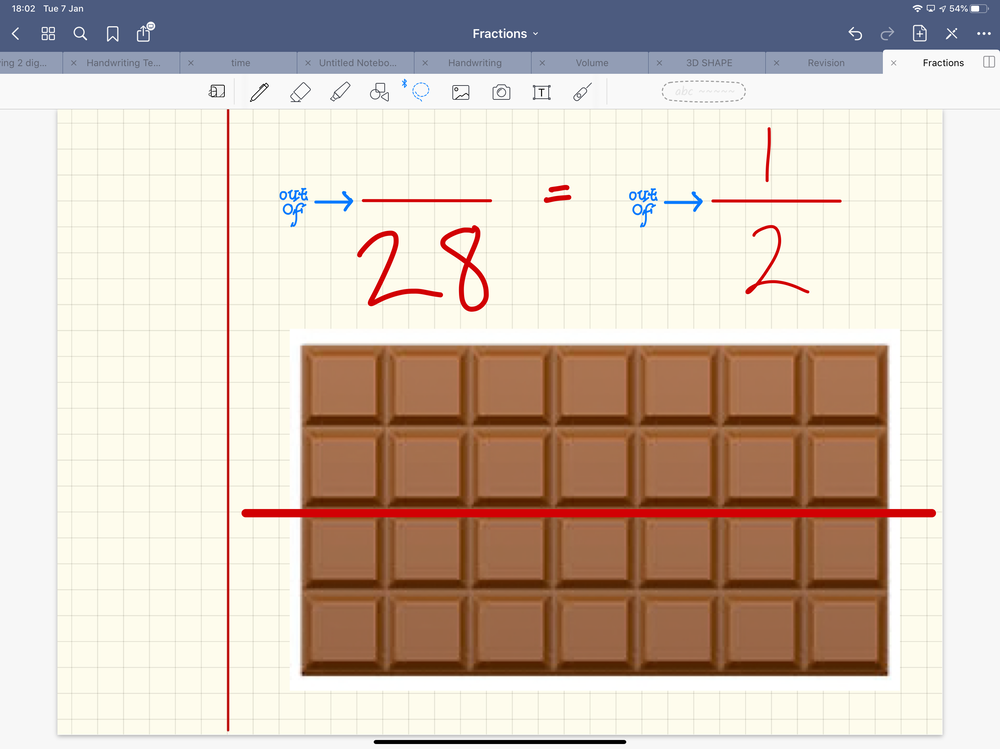Bookmark the current page
The height and width of the screenshot is (749, 1000).
click(113, 34)
